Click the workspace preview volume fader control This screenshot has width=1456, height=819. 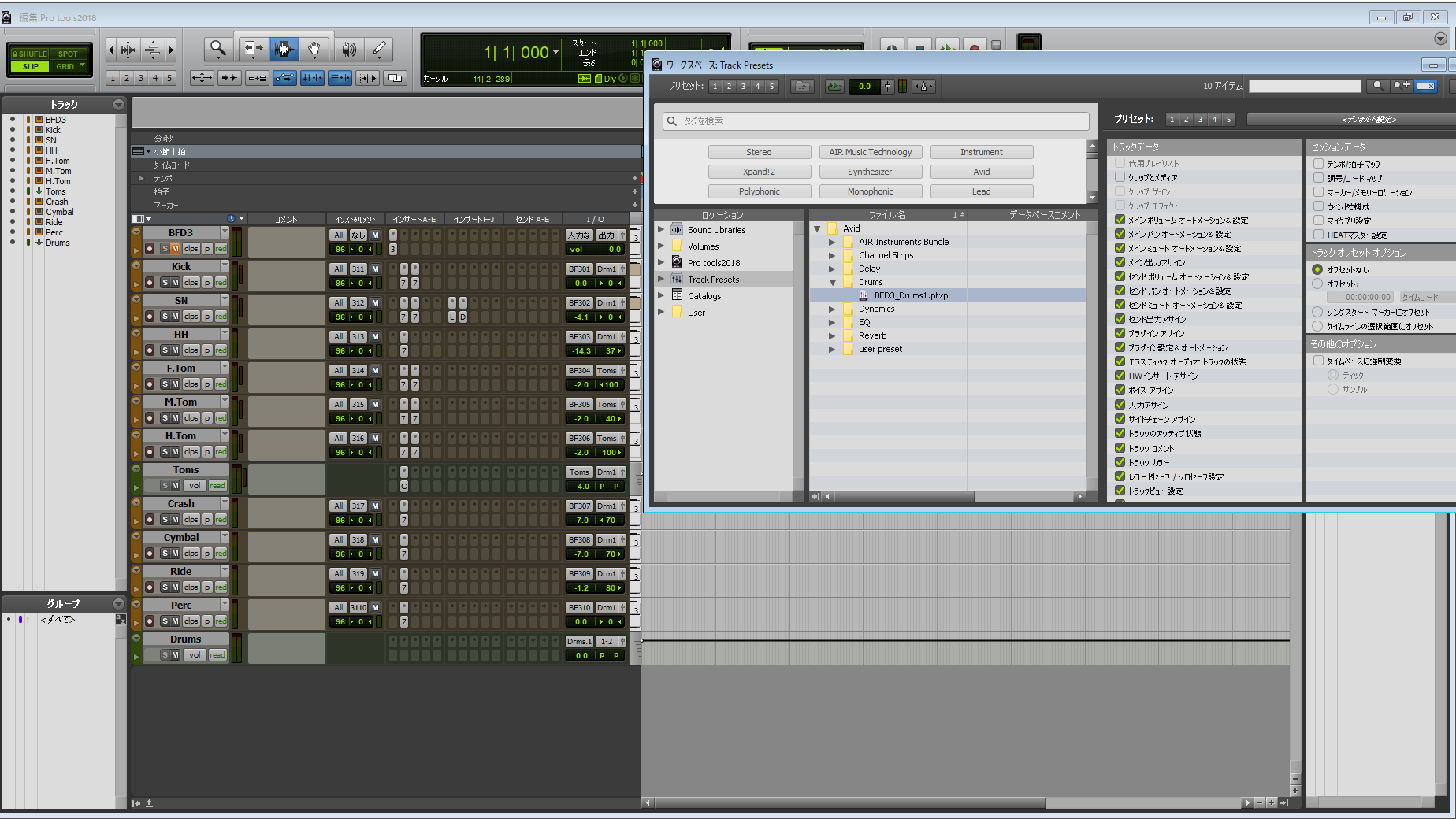(x=888, y=86)
